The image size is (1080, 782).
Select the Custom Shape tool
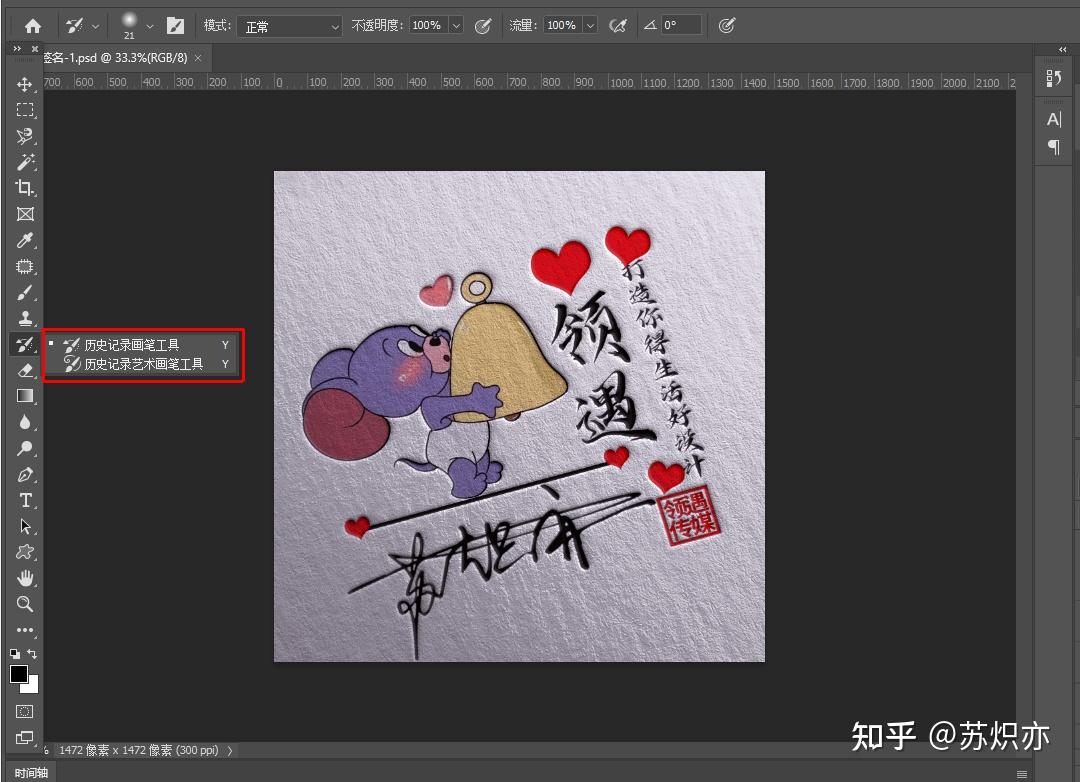pos(25,552)
